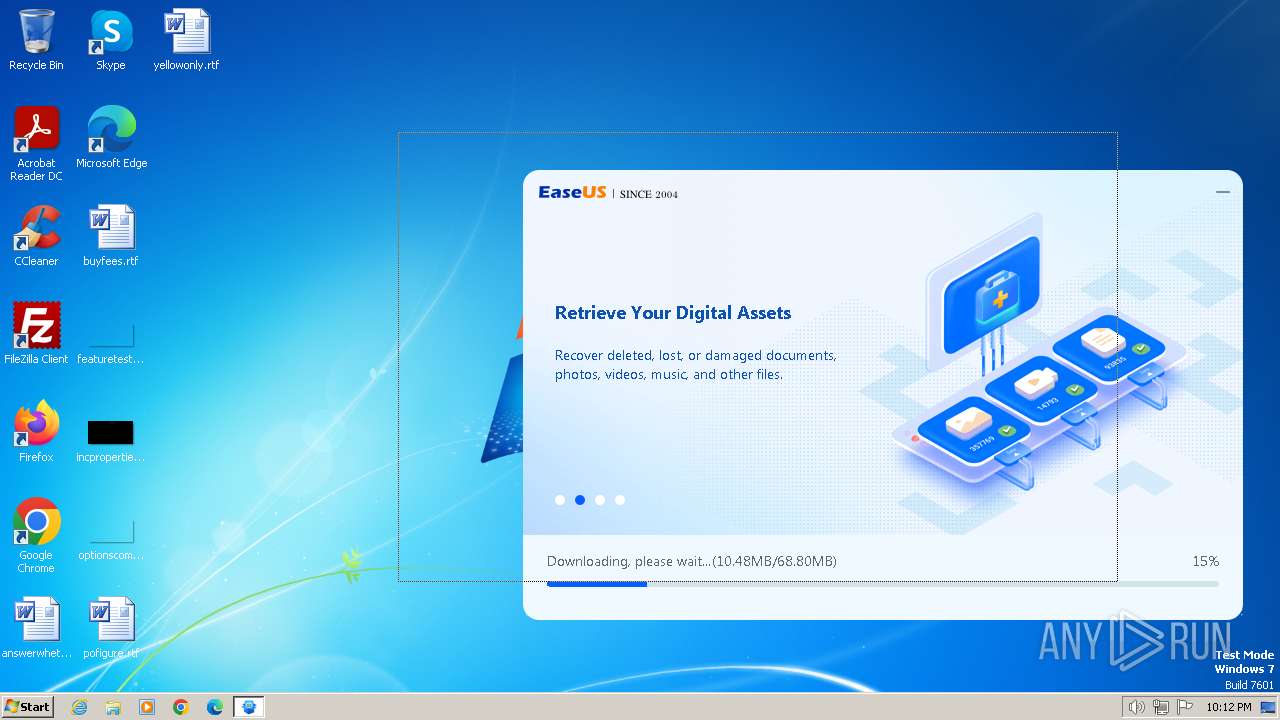
Task: Open Chrome from the taskbar
Action: pos(181,707)
